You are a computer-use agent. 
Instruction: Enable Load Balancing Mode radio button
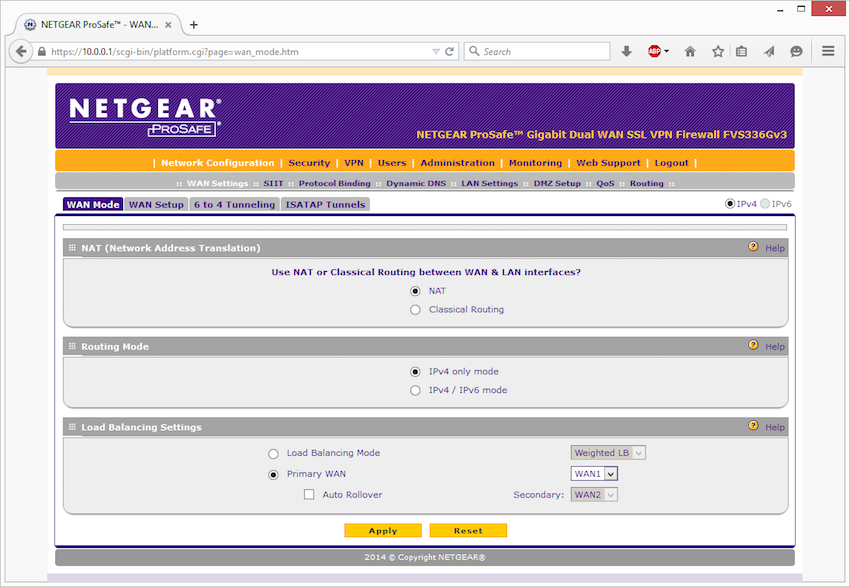tap(273, 454)
